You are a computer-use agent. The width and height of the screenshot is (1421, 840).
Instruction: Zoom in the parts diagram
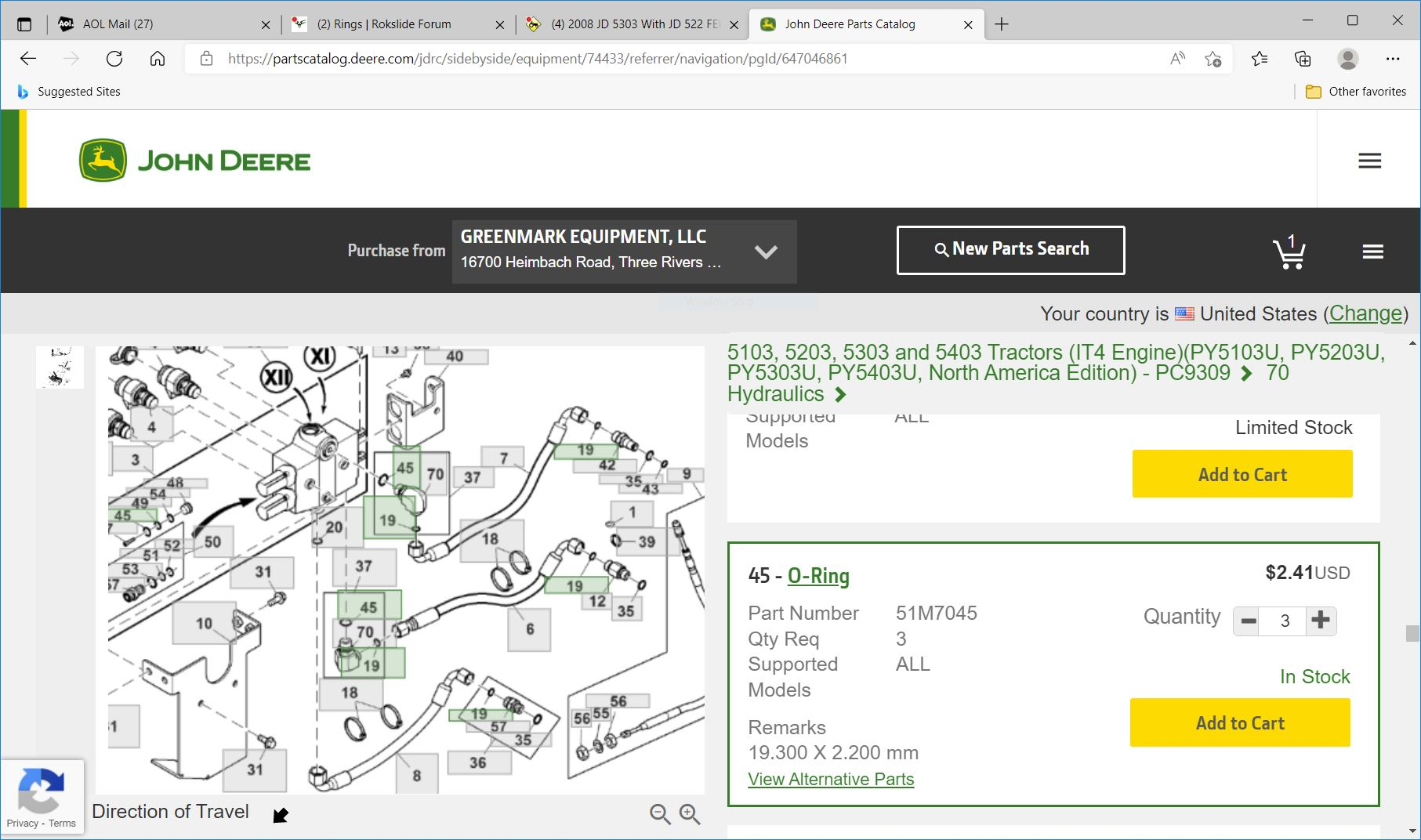[x=690, y=815]
